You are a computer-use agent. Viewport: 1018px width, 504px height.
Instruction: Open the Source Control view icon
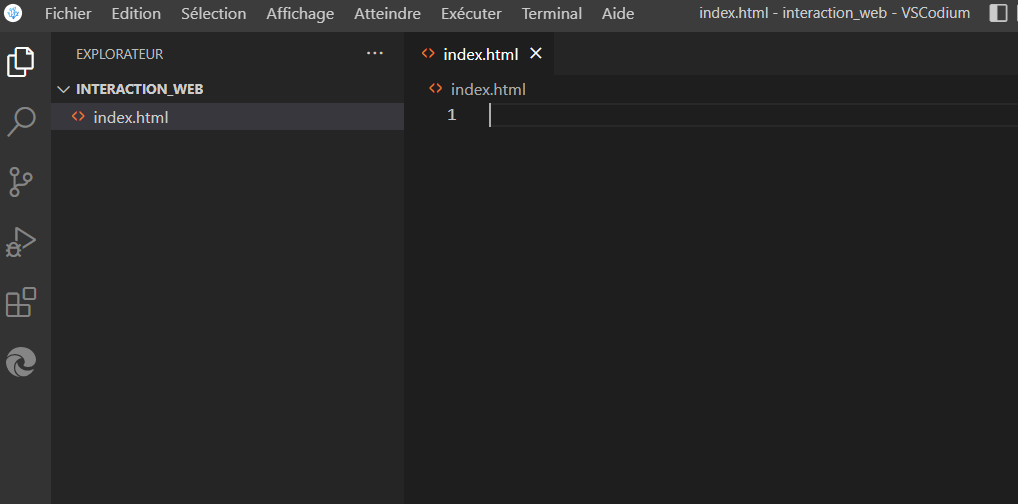[x=21, y=182]
